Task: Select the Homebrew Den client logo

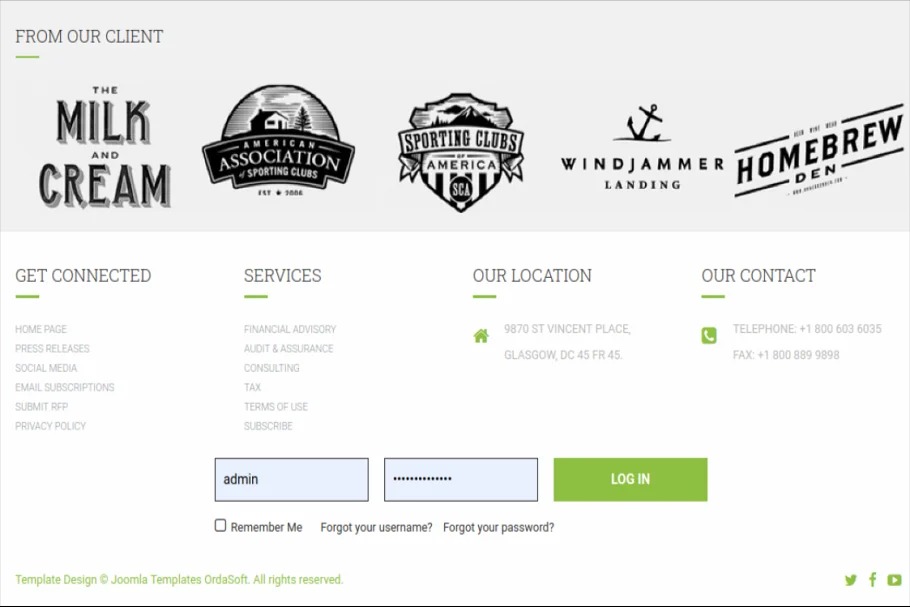Action: tap(819, 151)
